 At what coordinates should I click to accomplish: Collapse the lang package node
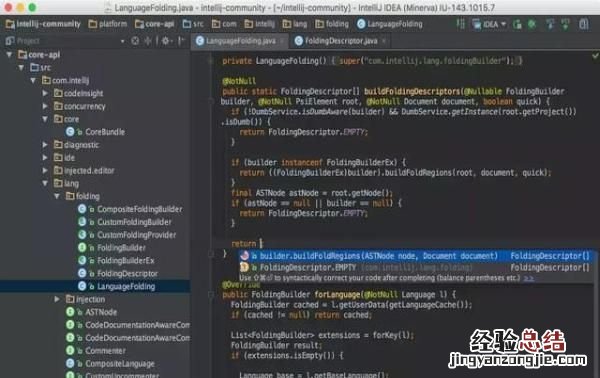[45, 183]
